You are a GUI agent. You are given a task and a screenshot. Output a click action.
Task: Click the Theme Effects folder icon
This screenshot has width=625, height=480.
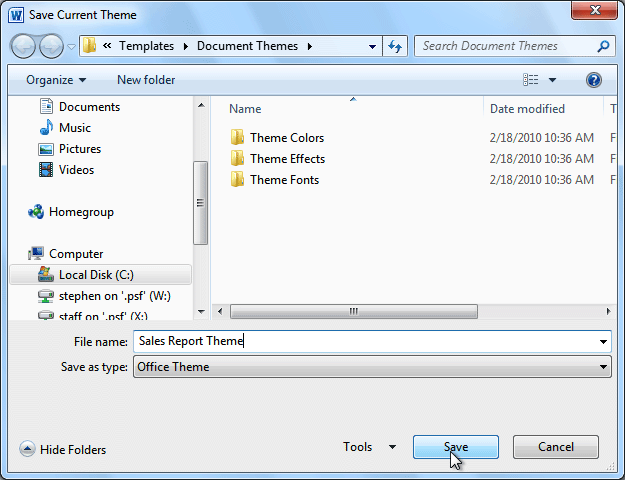[x=237, y=158]
